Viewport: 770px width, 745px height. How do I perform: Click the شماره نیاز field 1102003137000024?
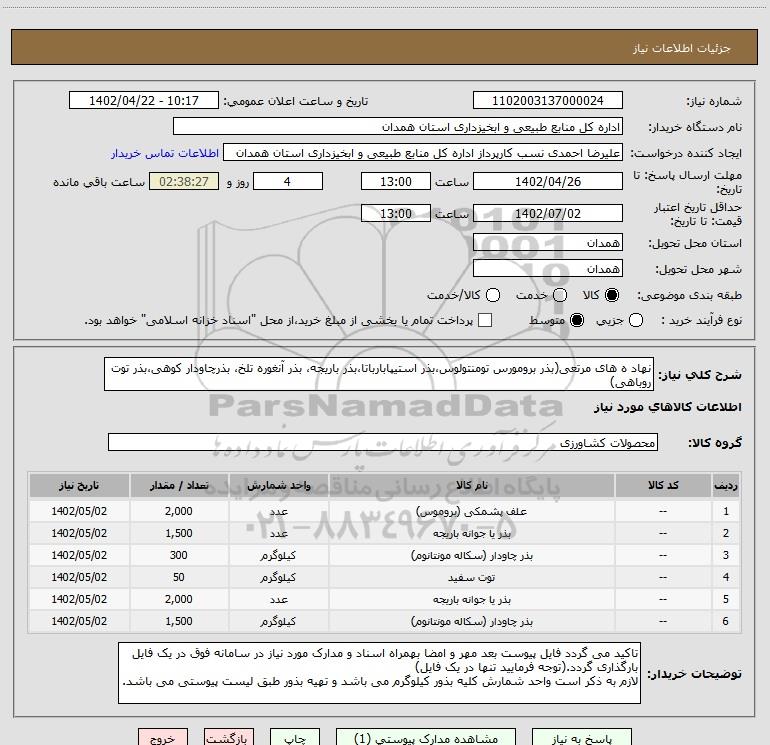pos(548,101)
